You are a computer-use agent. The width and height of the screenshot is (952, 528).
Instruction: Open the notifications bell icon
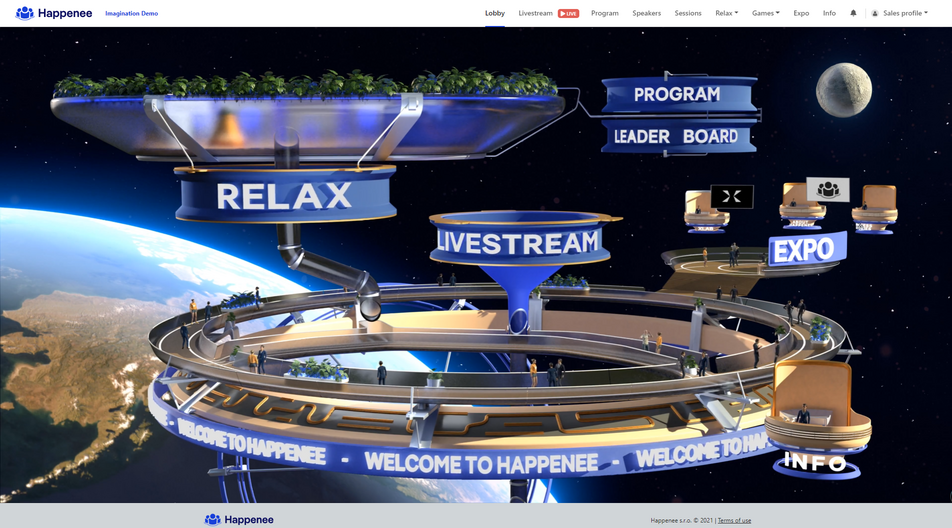coord(853,13)
